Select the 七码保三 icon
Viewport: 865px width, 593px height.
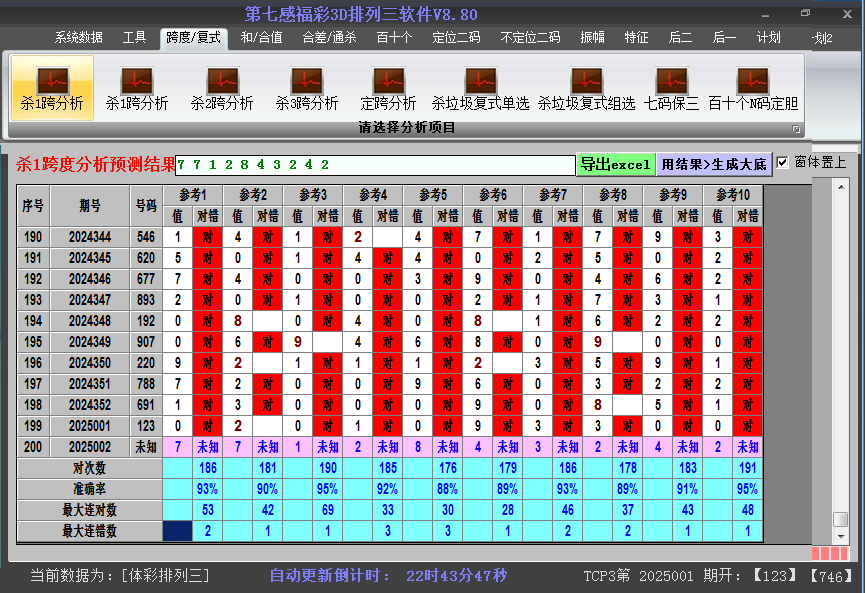(x=671, y=88)
